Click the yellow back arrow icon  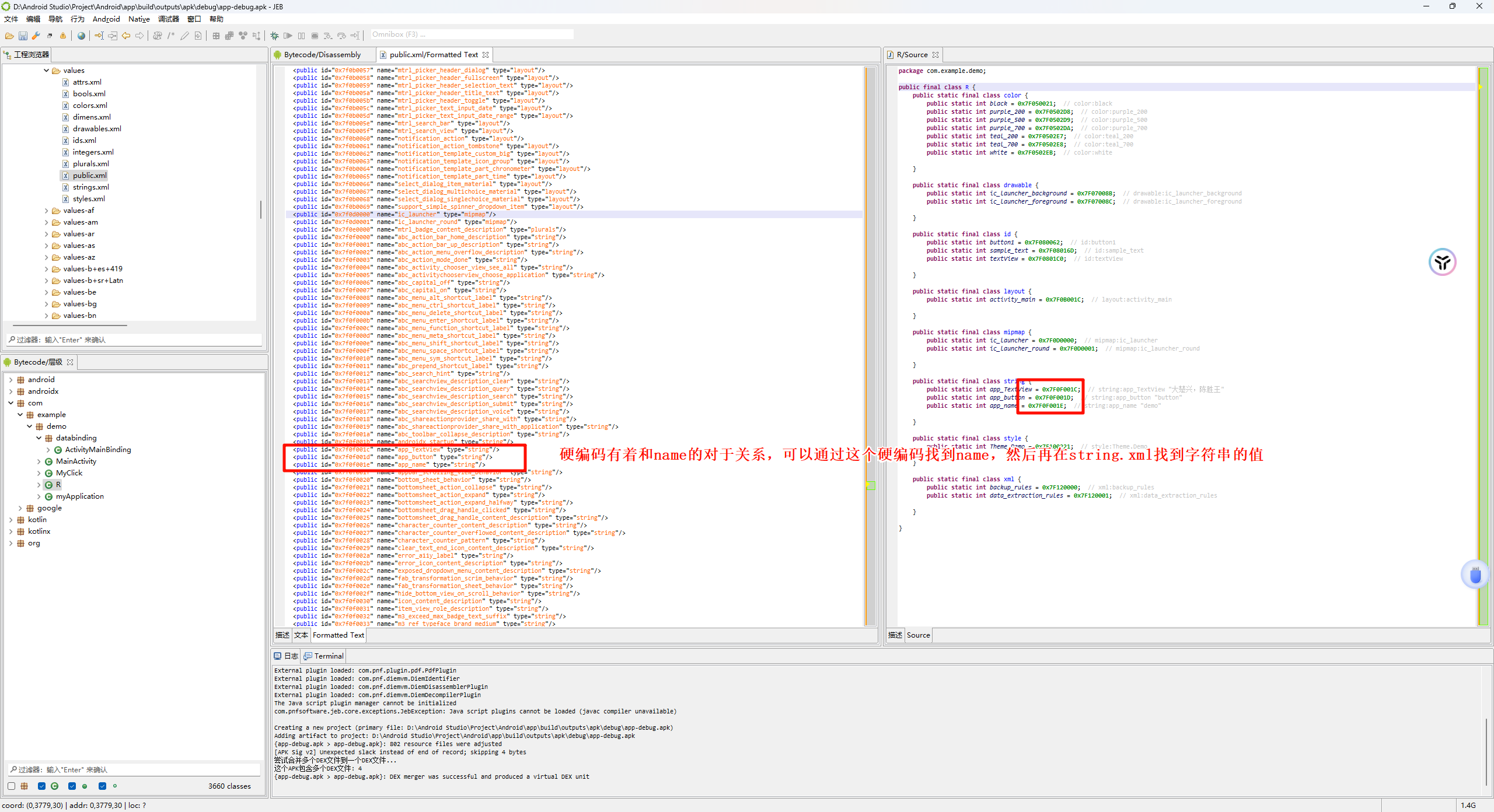coord(126,36)
